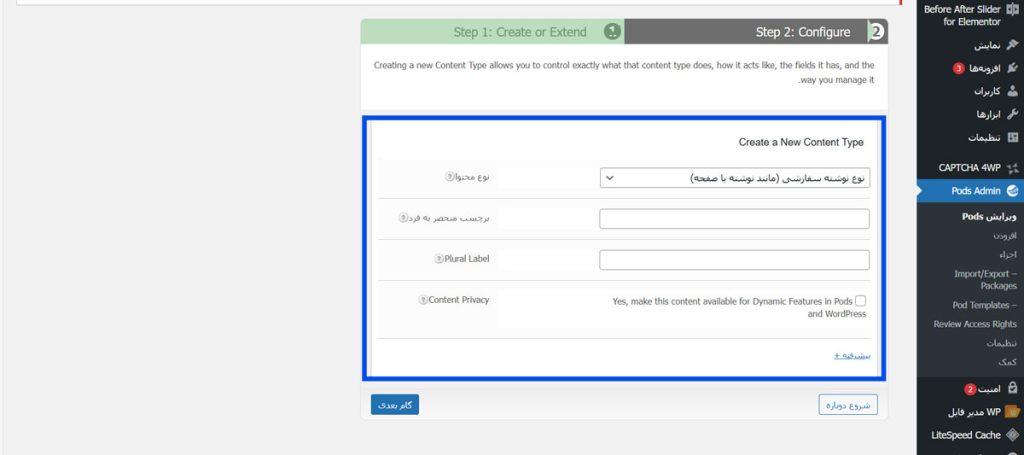Viewport: 1024px width, 455px height.
Task: Click the unique label (برچسب منحصر به فرد) field
Action: (x=734, y=219)
